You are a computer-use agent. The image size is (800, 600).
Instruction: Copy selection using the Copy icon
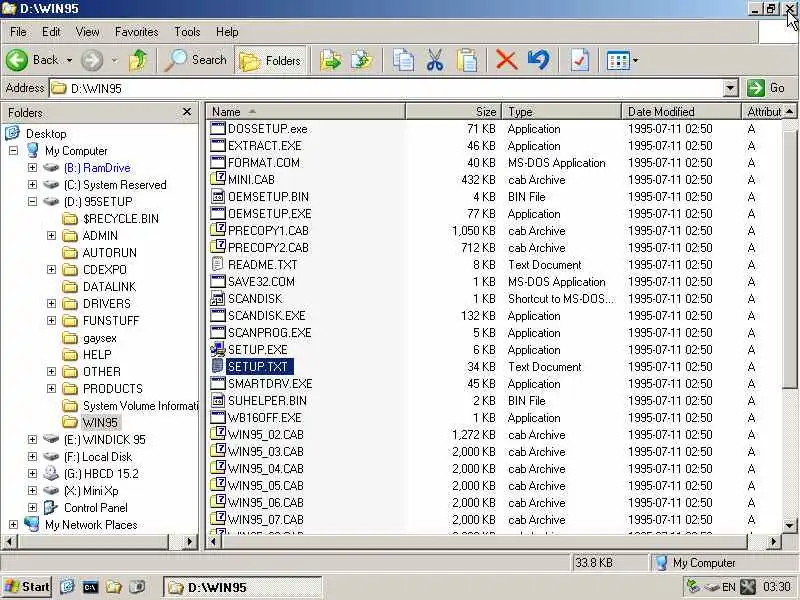click(403, 61)
